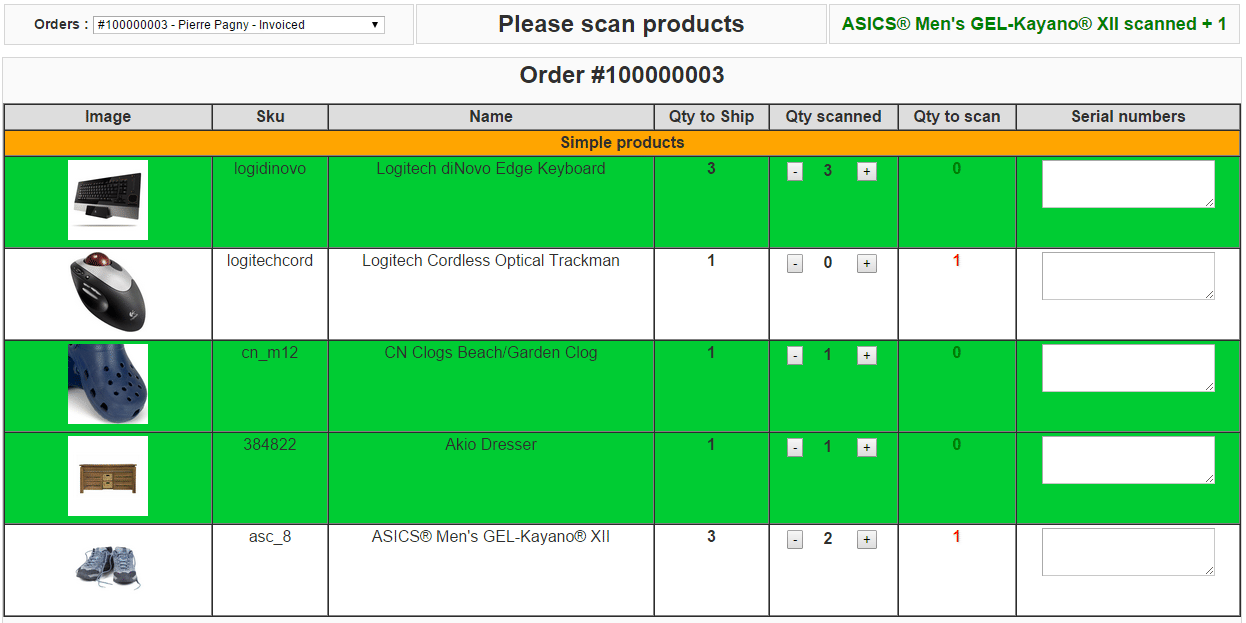
Task: Click the keyboard product image
Action: point(108,200)
